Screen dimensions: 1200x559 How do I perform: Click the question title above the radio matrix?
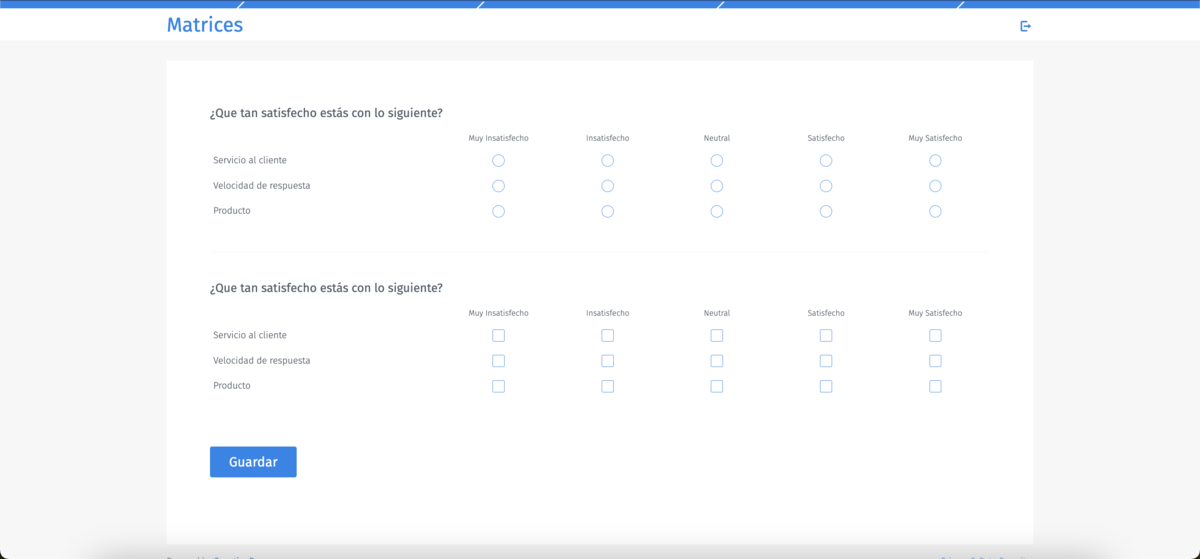tap(326, 113)
